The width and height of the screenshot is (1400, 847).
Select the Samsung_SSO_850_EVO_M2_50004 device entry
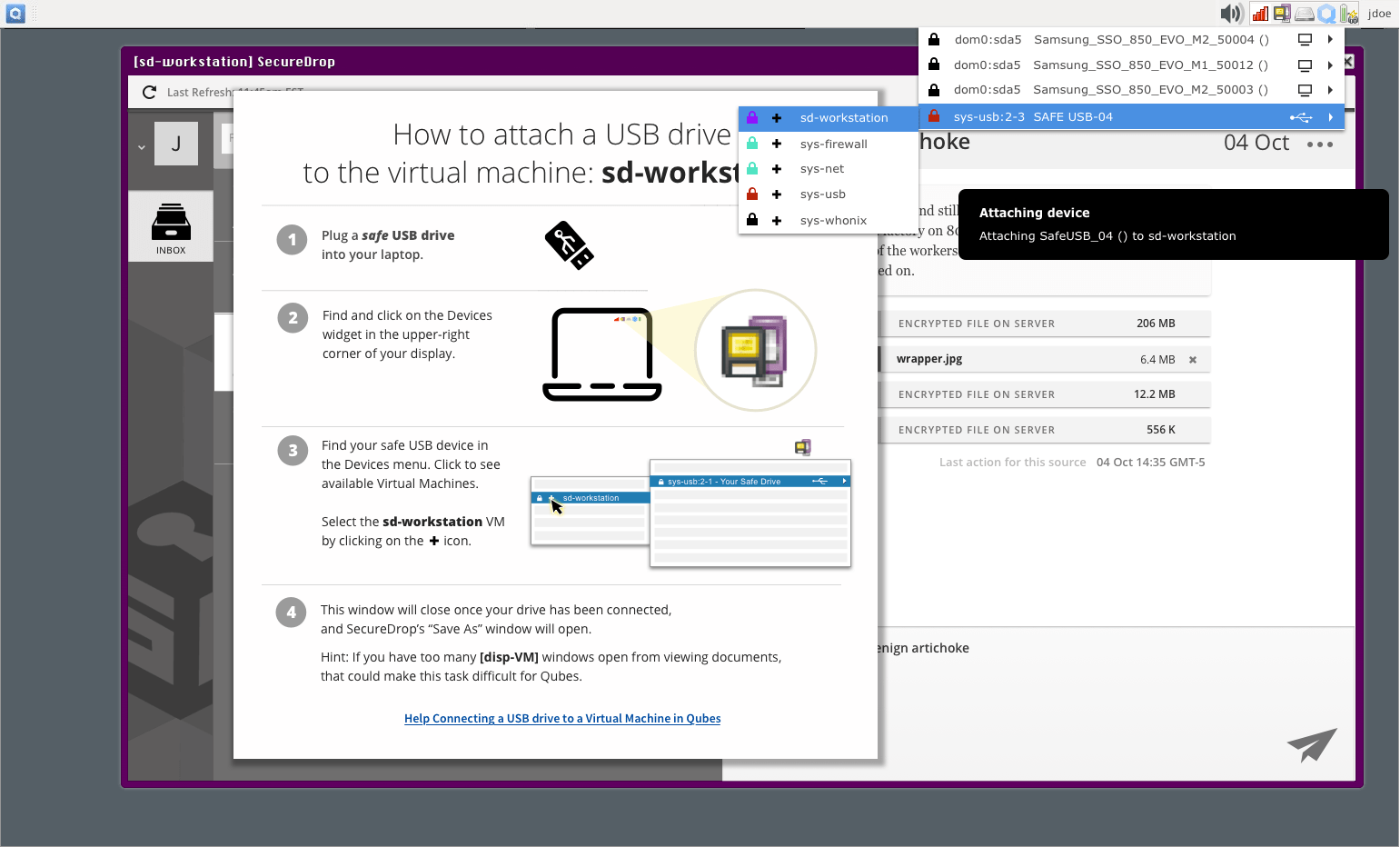(1131, 40)
